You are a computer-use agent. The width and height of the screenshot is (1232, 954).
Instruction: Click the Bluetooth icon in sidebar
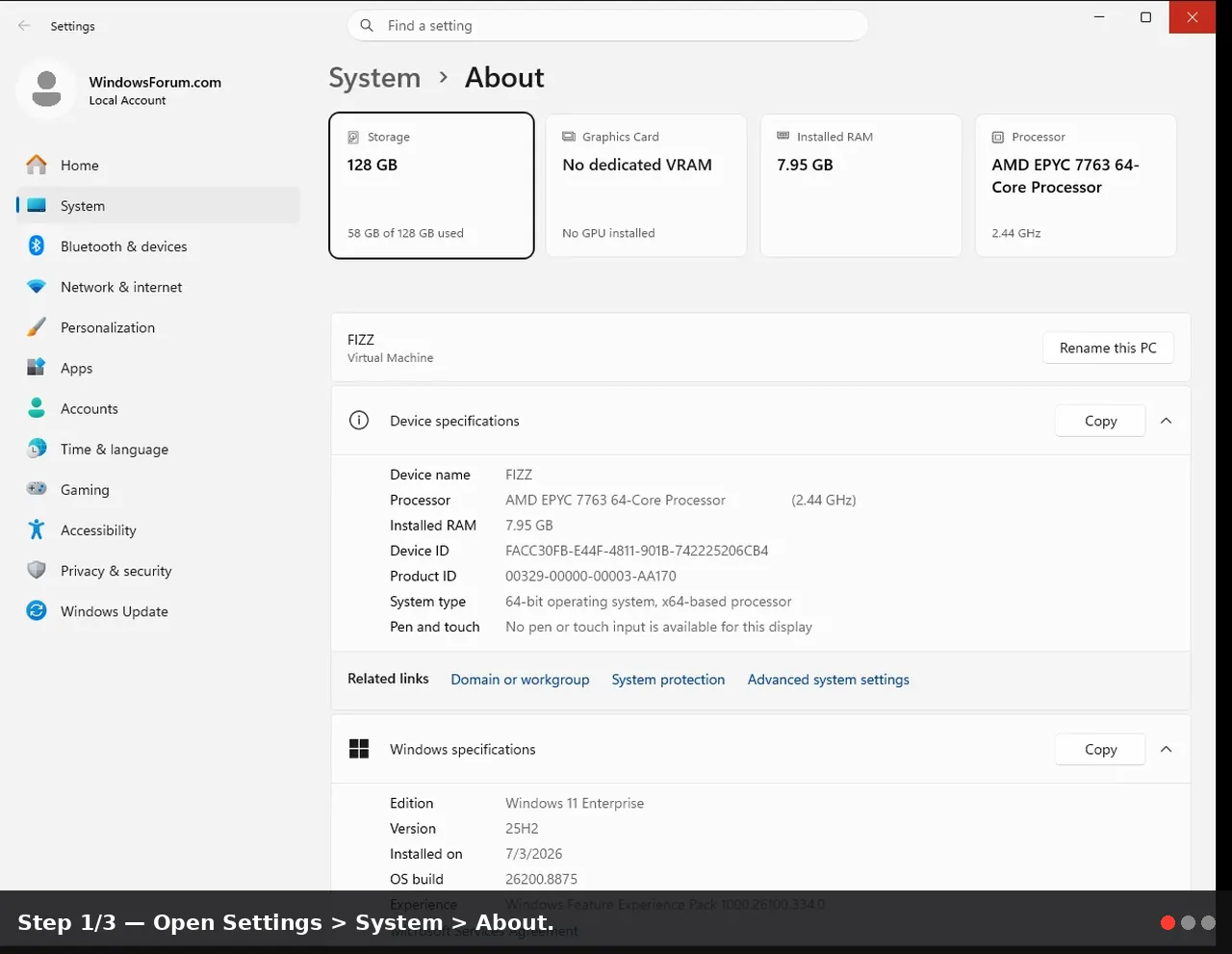coord(37,246)
